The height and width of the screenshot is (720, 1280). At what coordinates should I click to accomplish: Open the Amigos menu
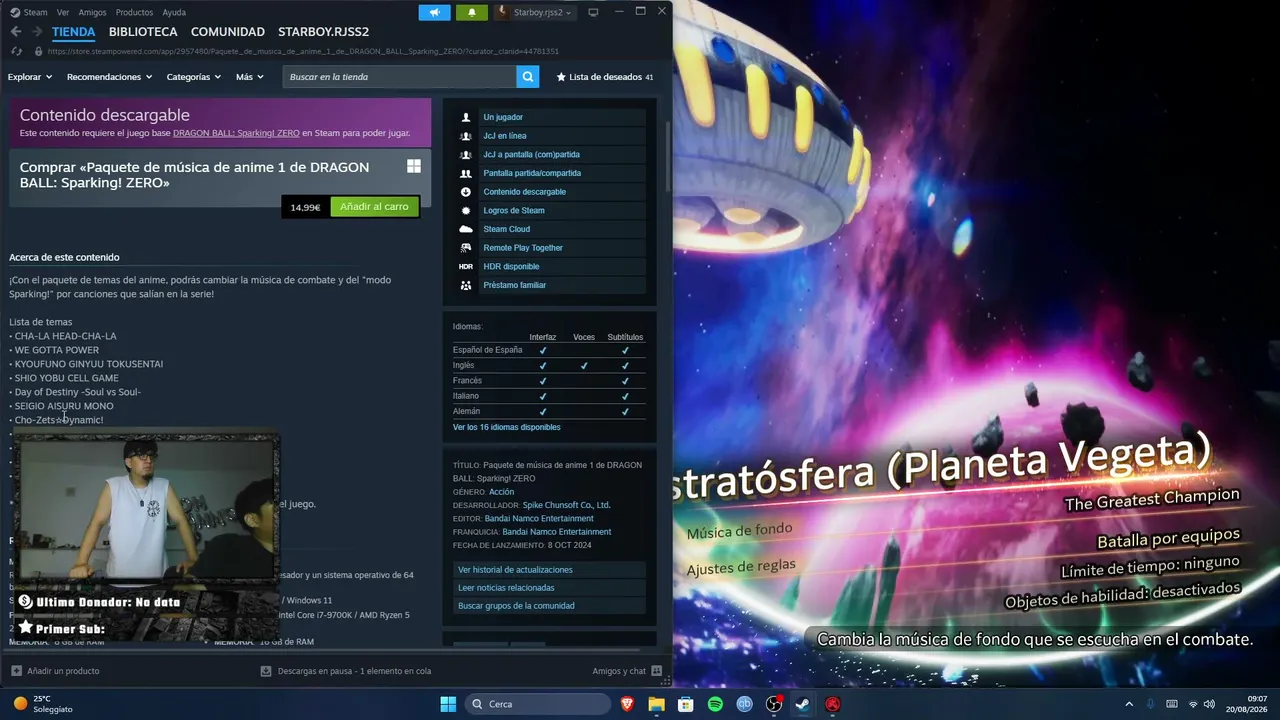click(x=92, y=12)
